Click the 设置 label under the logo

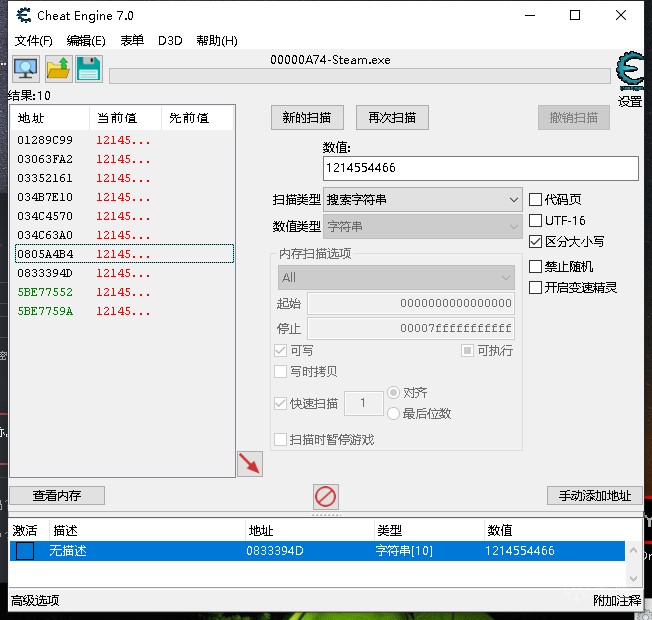click(x=630, y=101)
